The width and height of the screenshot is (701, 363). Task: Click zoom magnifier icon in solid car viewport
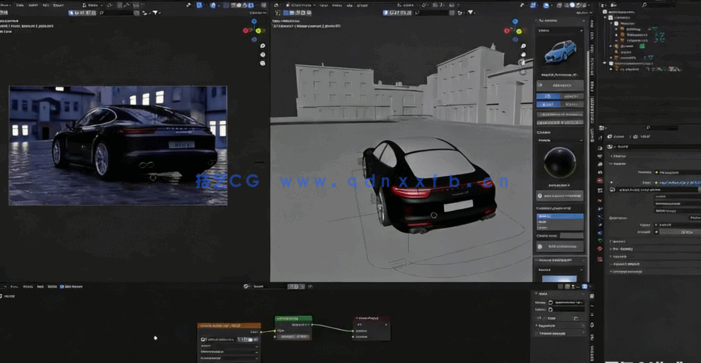click(x=524, y=46)
